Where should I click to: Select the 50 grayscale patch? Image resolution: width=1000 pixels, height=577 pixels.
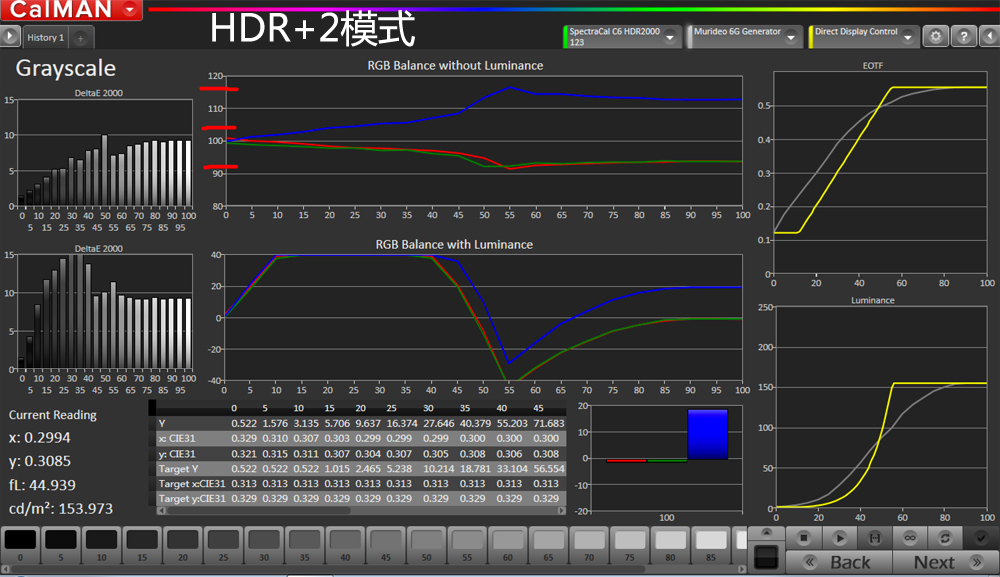pos(426,545)
